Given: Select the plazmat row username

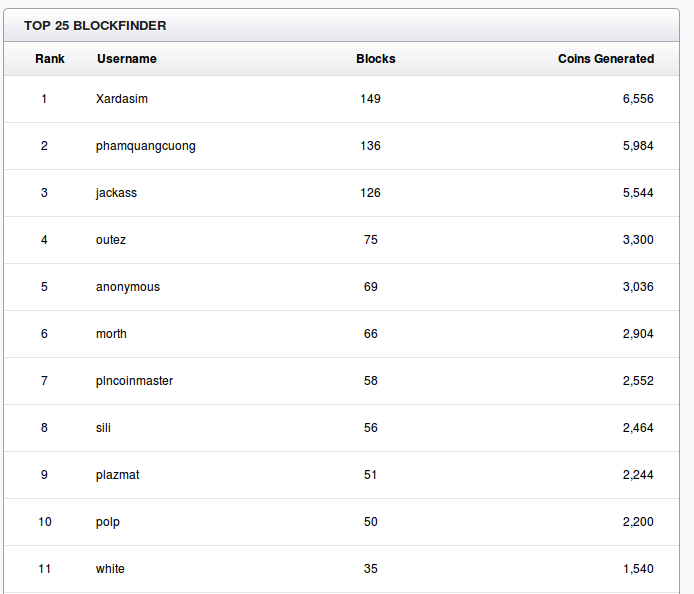Looking at the screenshot, I should (117, 475).
